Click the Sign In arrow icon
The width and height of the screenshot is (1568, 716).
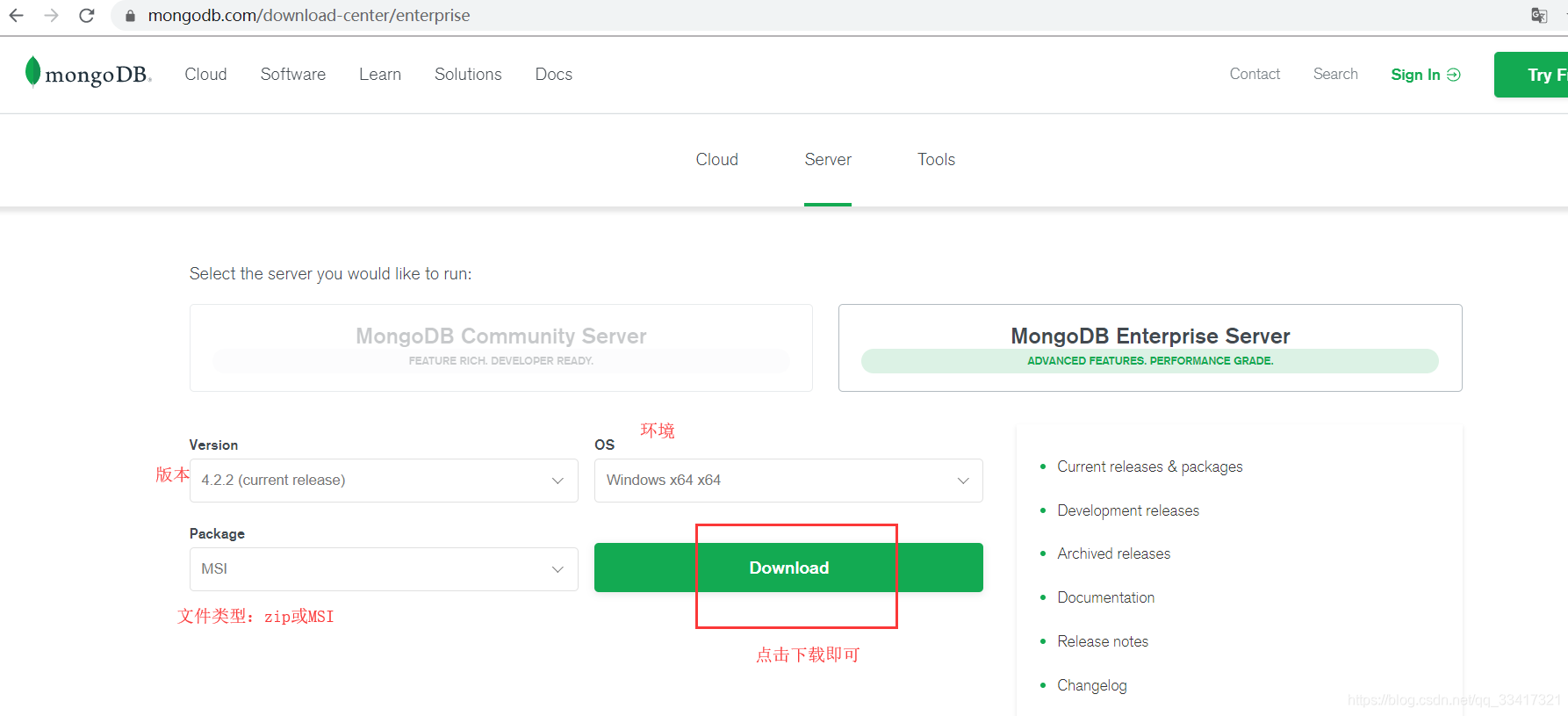(1454, 75)
